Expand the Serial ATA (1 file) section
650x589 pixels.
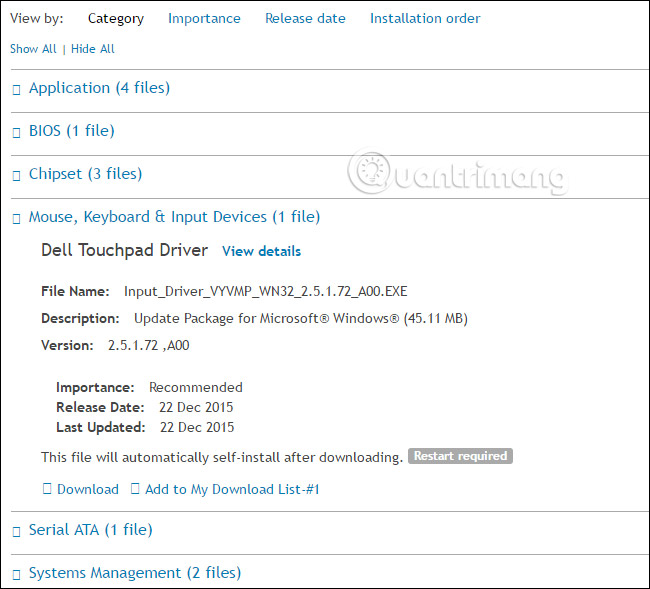point(90,530)
